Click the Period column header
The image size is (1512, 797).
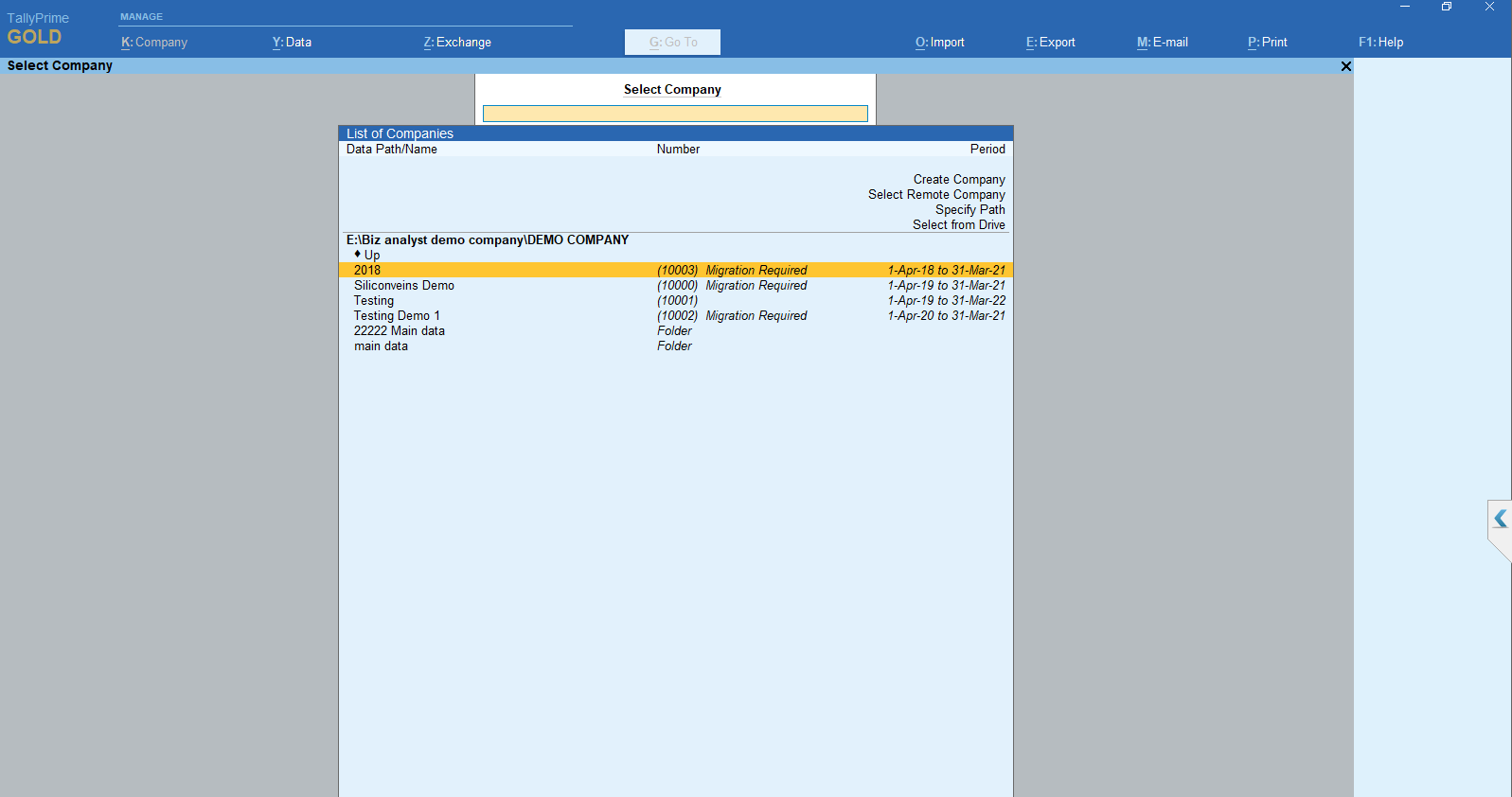tap(987, 149)
